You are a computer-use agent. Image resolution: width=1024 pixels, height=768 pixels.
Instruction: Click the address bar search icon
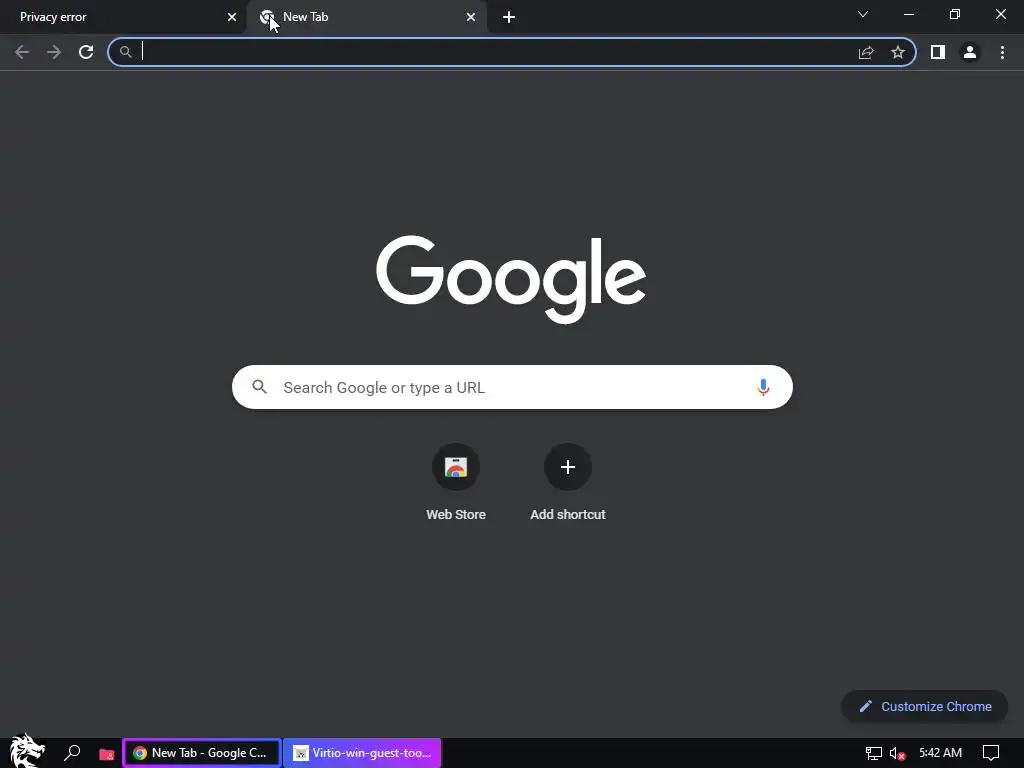coord(125,52)
